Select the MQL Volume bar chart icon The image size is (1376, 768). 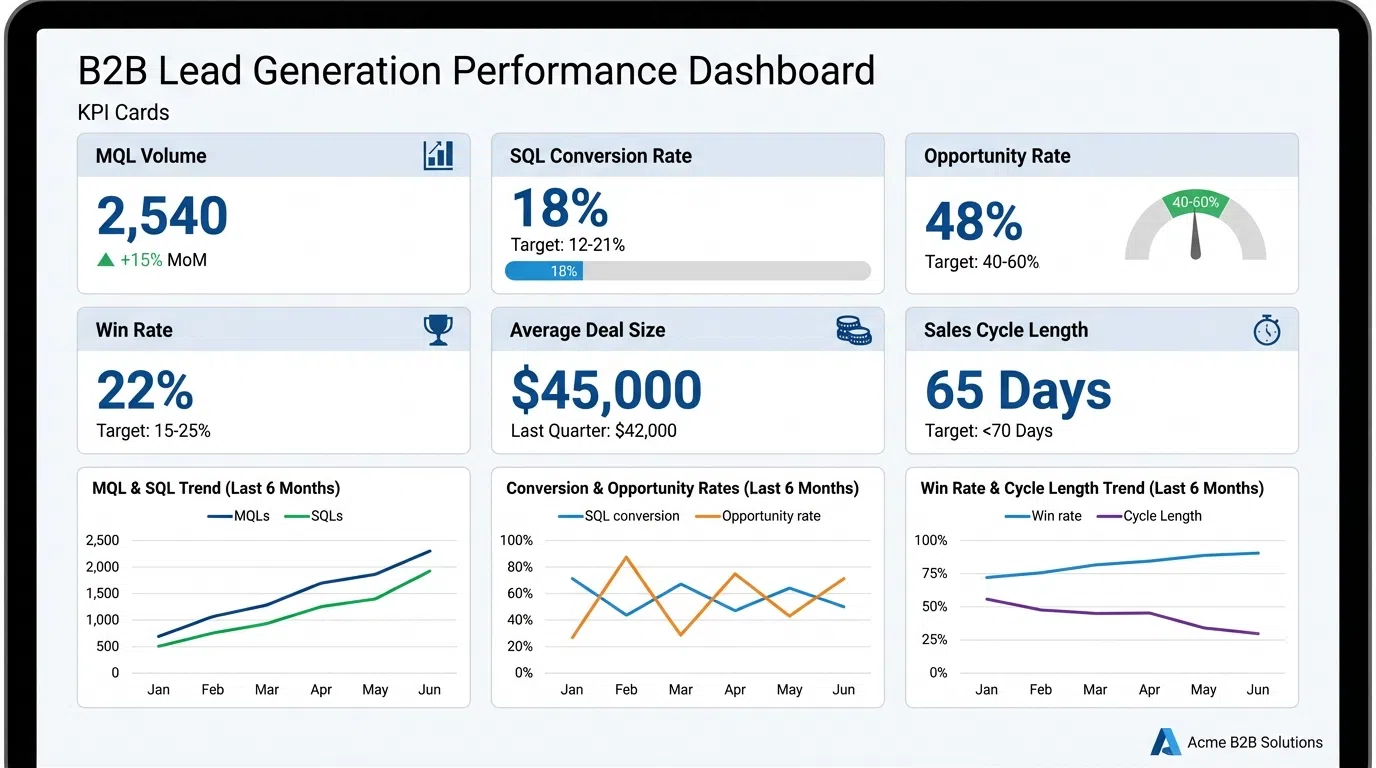pos(438,155)
